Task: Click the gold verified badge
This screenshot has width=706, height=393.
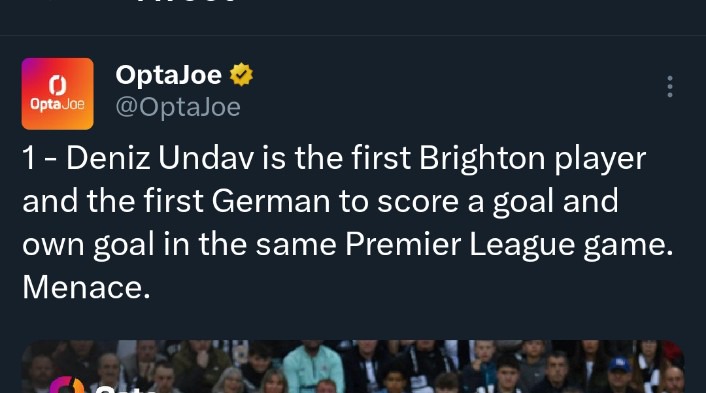Action: click(x=241, y=74)
